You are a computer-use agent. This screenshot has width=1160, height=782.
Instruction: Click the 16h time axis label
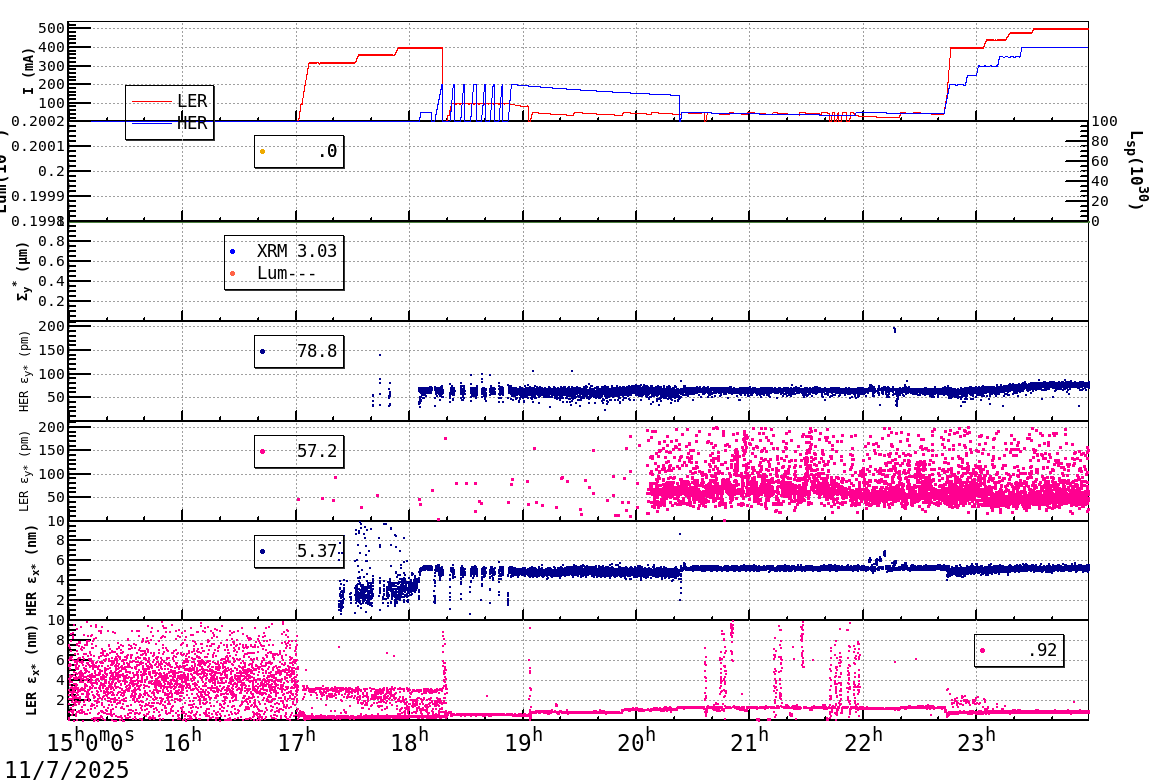tap(183, 741)
